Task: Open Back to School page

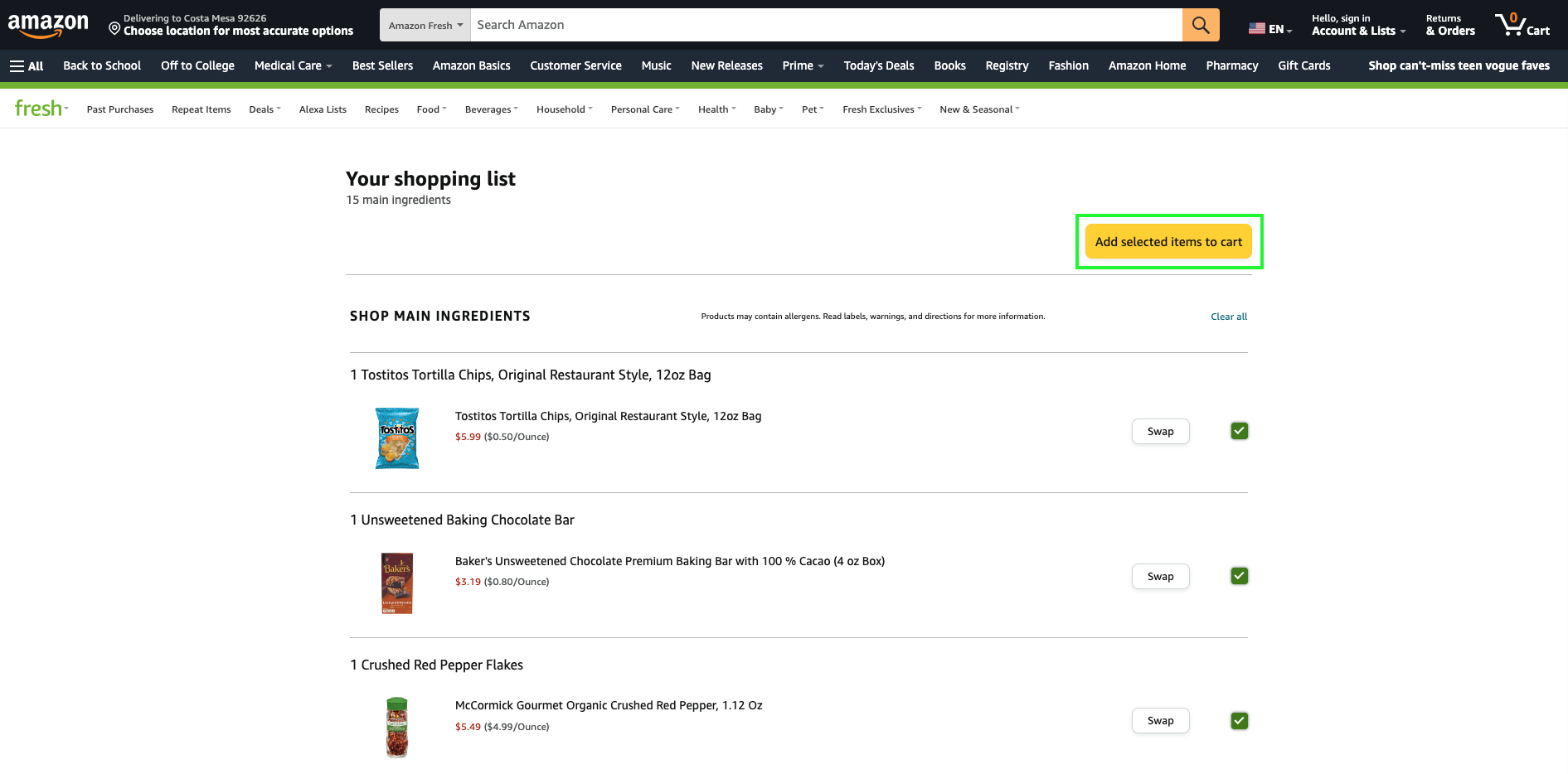Action: pyautogui.click(x=102, y=66)
